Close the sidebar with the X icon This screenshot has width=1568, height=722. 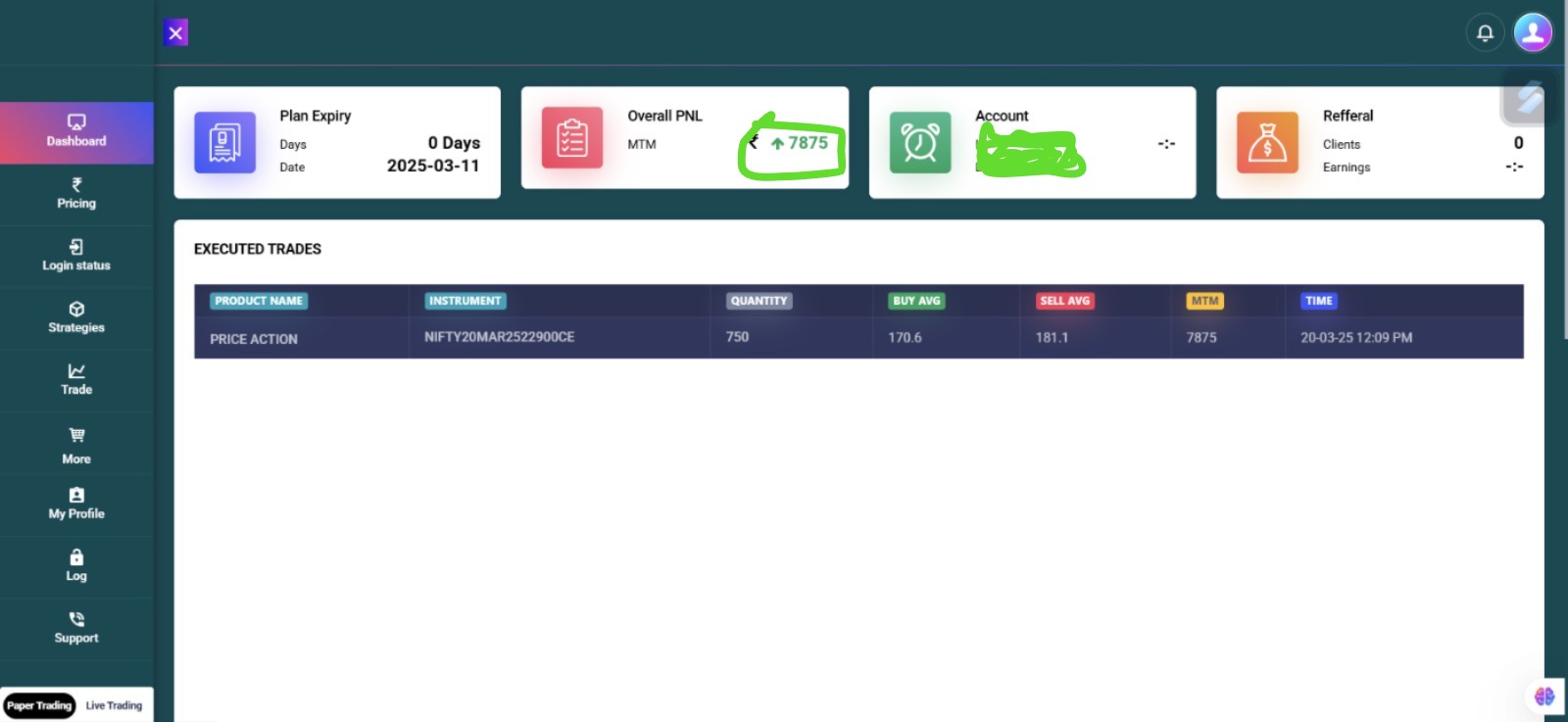pos(175,33)
